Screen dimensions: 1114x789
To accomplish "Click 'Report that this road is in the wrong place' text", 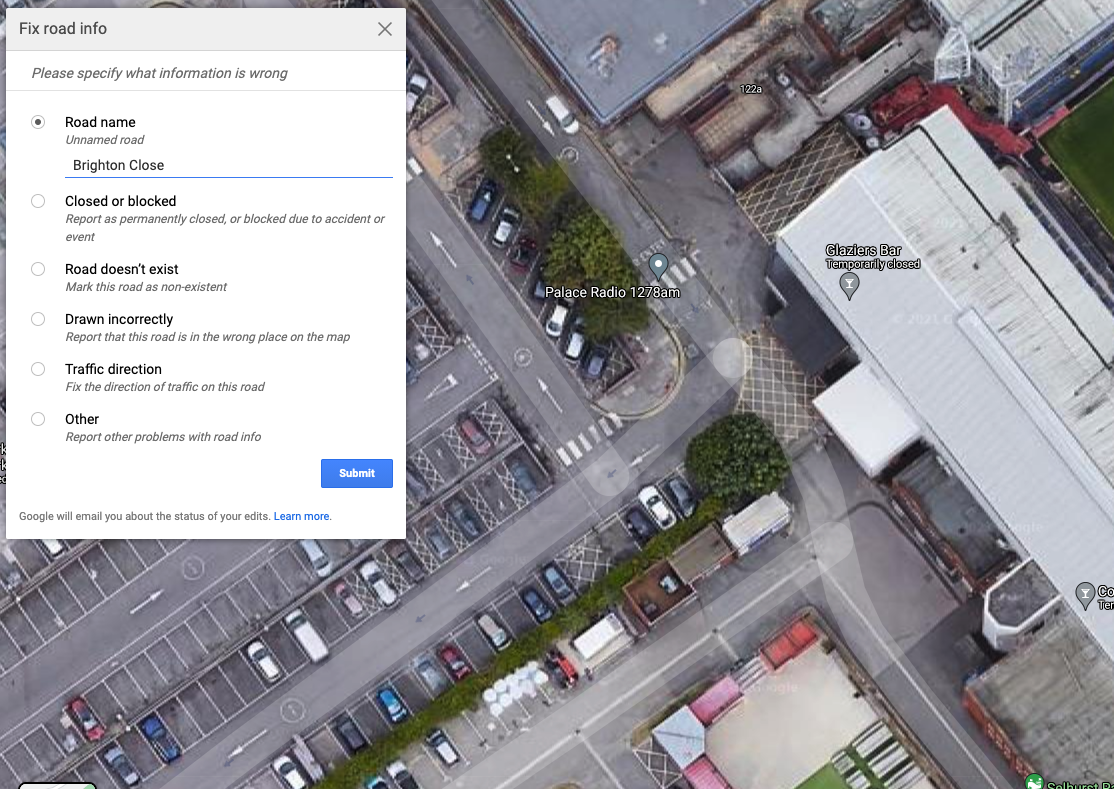I will point(207,337).
